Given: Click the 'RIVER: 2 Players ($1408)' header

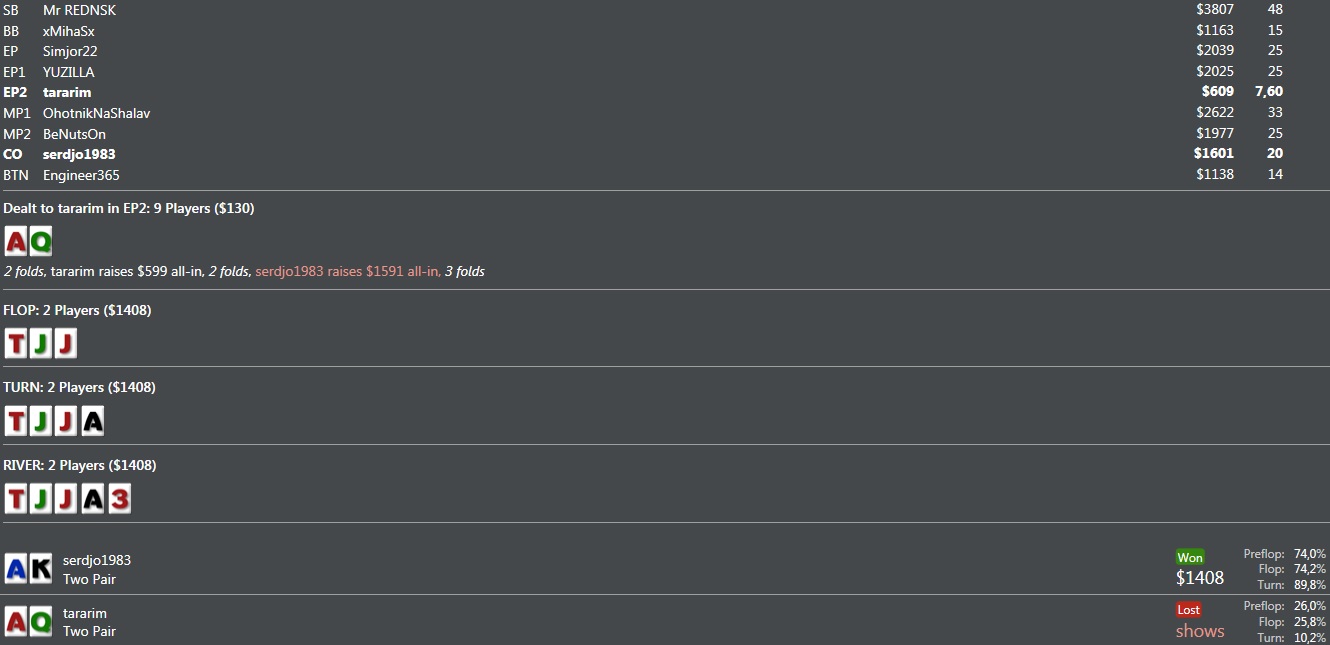Looking at the screenshot, I should click(80, 465).
